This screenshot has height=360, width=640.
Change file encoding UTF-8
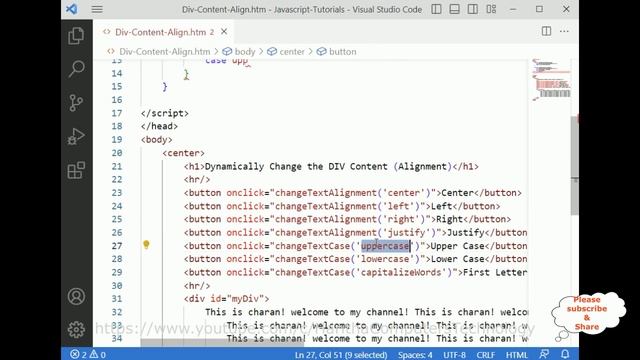tap(455, 355)
